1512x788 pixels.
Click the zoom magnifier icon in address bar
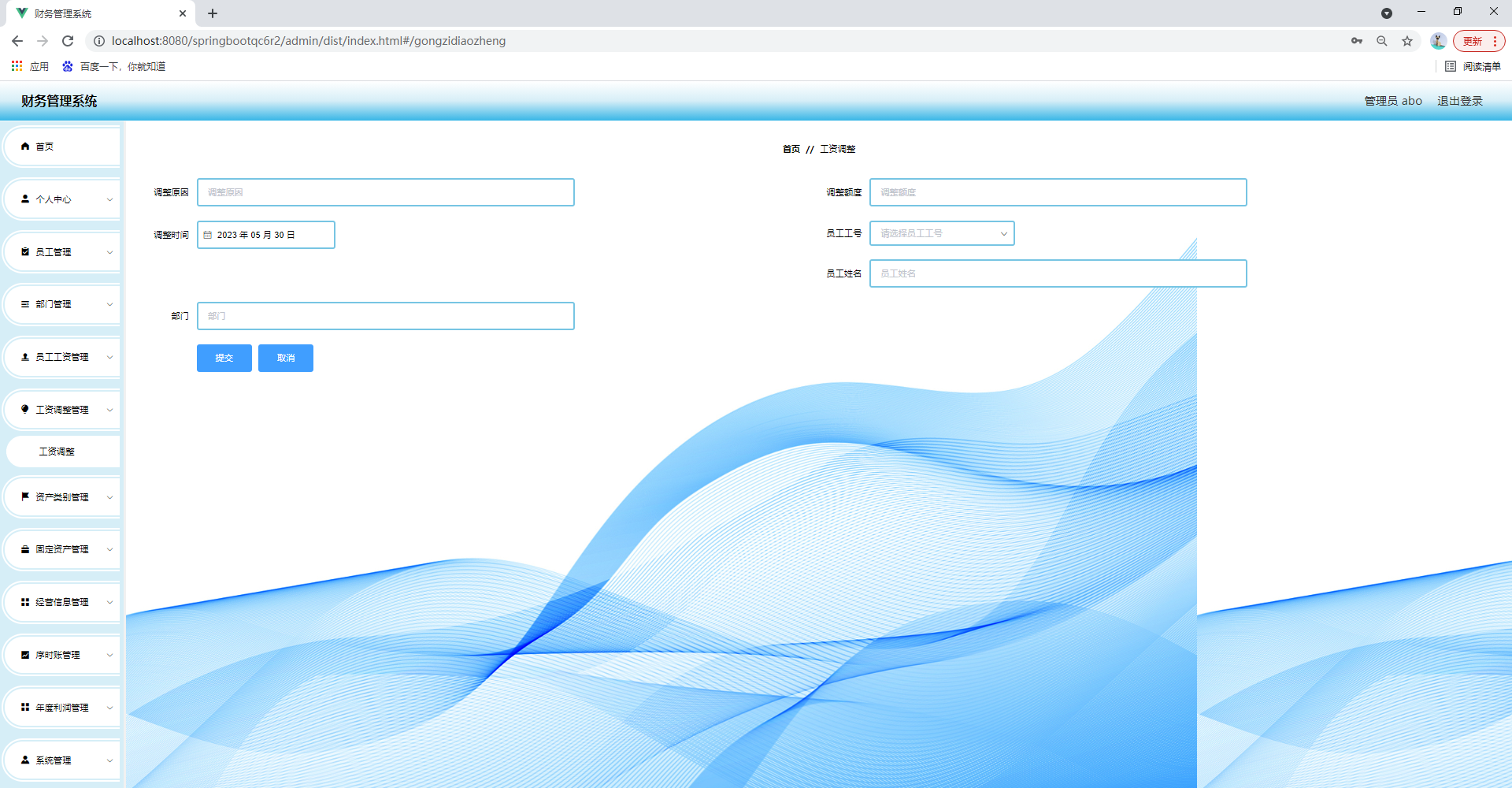coord(1382,41)
